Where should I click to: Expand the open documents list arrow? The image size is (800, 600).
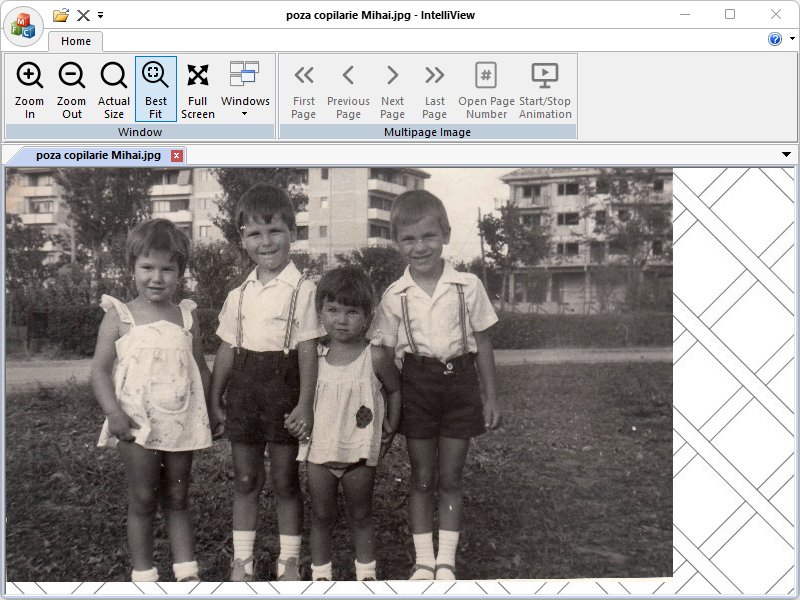point(786,155)
